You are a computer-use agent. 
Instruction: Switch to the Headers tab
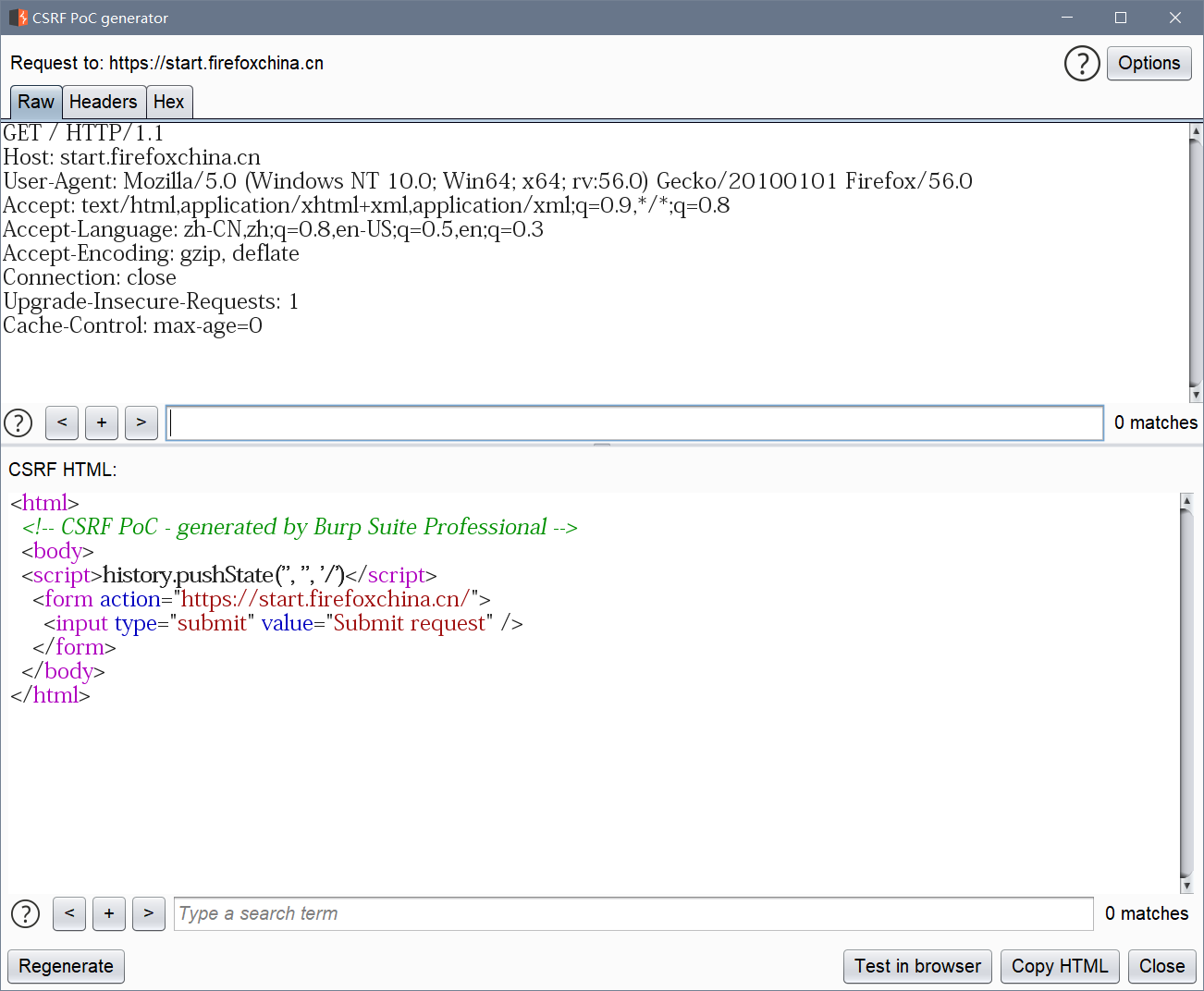104,102
